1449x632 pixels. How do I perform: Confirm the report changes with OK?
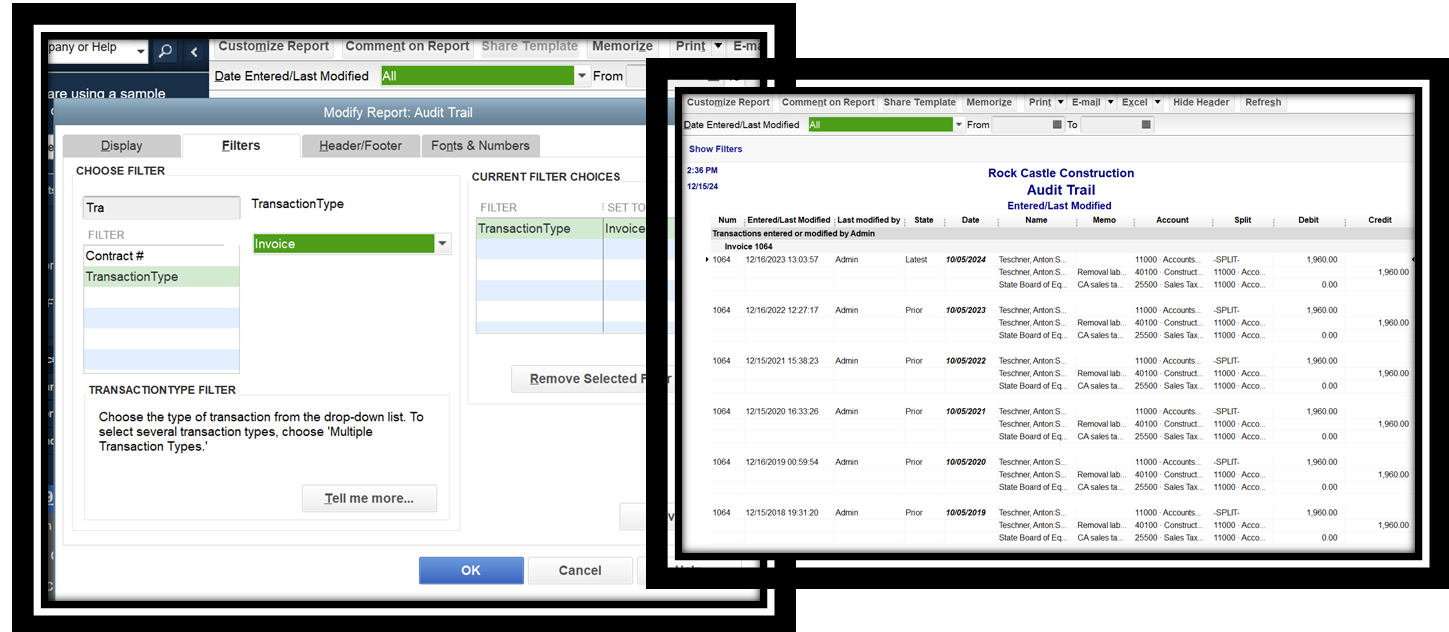point(470,570)
